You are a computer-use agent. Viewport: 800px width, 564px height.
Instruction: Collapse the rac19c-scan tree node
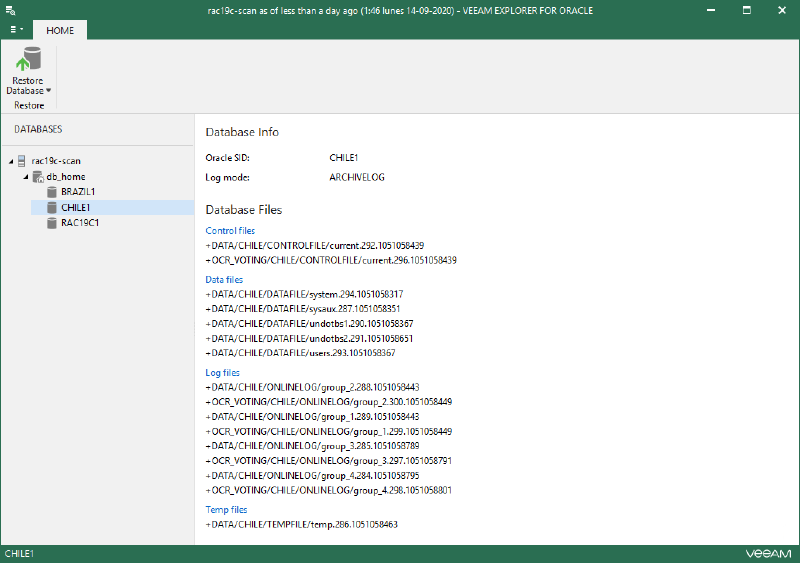coord(11,161)
